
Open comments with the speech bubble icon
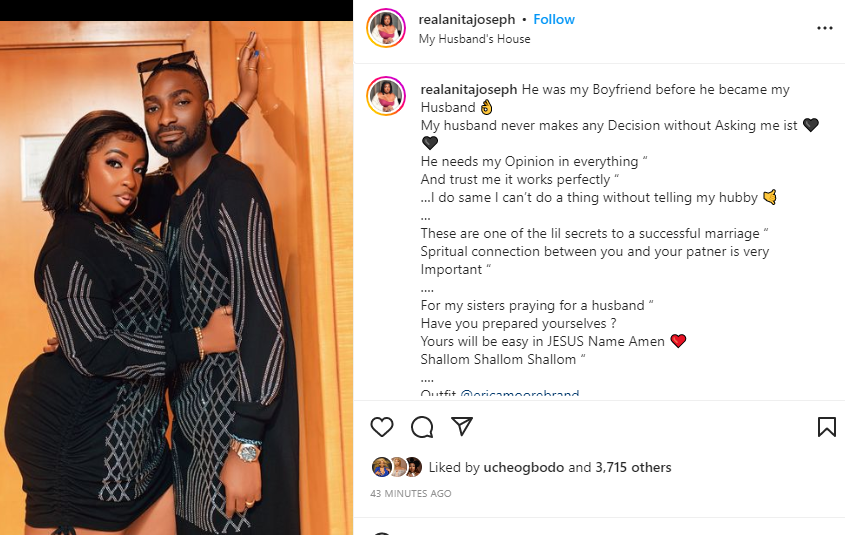click(x=422, y=427)
